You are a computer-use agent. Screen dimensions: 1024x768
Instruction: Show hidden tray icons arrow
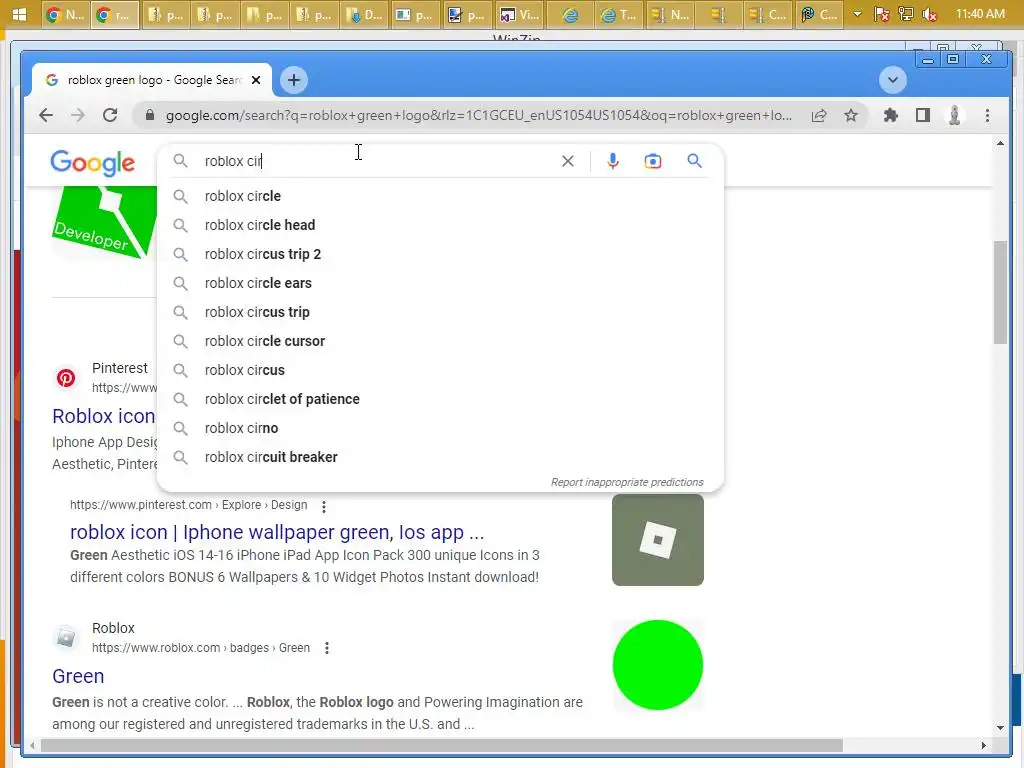pyautogui.click(x=857, y=14)
